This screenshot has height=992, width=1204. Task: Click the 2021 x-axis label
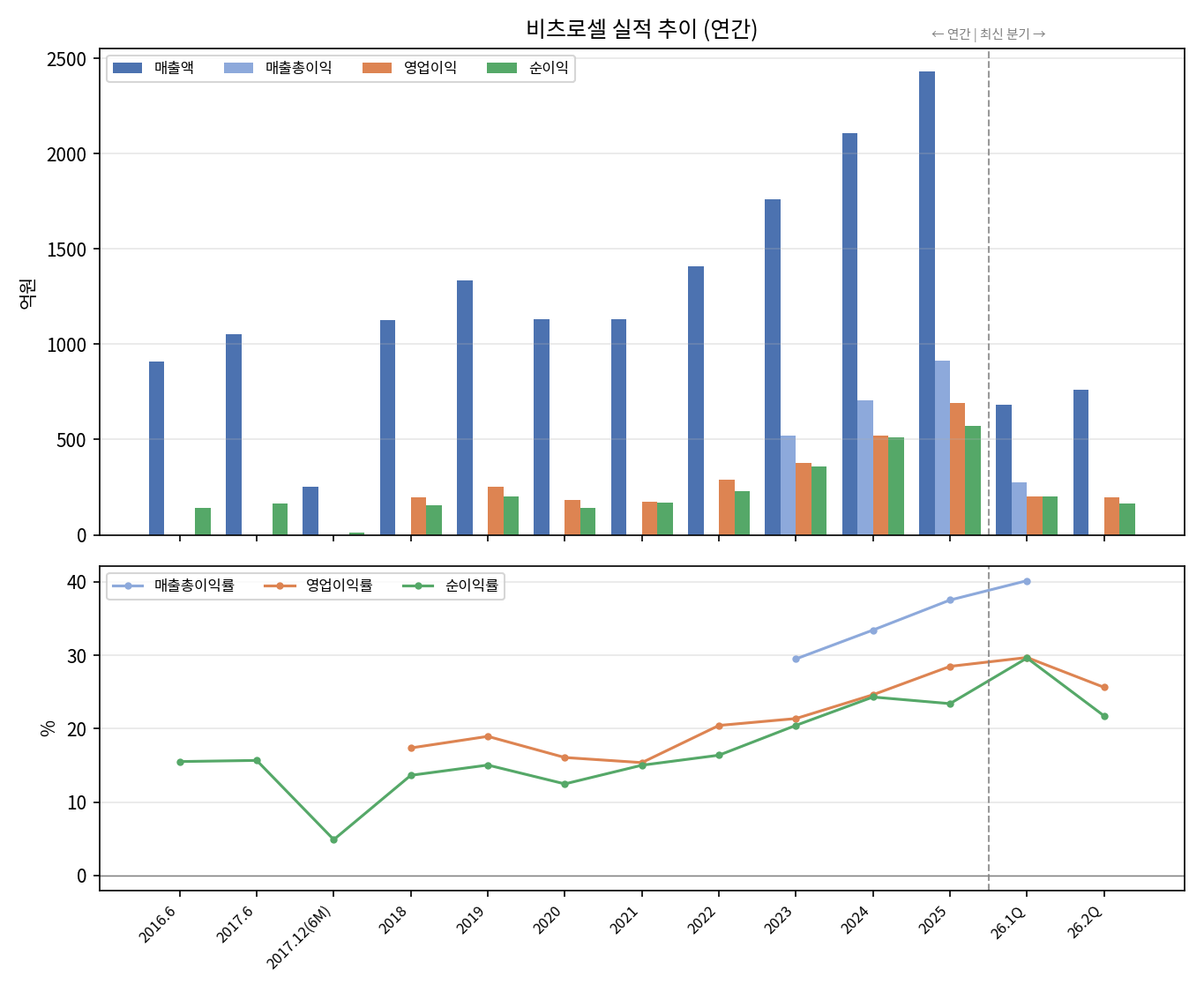coord(625,919)
